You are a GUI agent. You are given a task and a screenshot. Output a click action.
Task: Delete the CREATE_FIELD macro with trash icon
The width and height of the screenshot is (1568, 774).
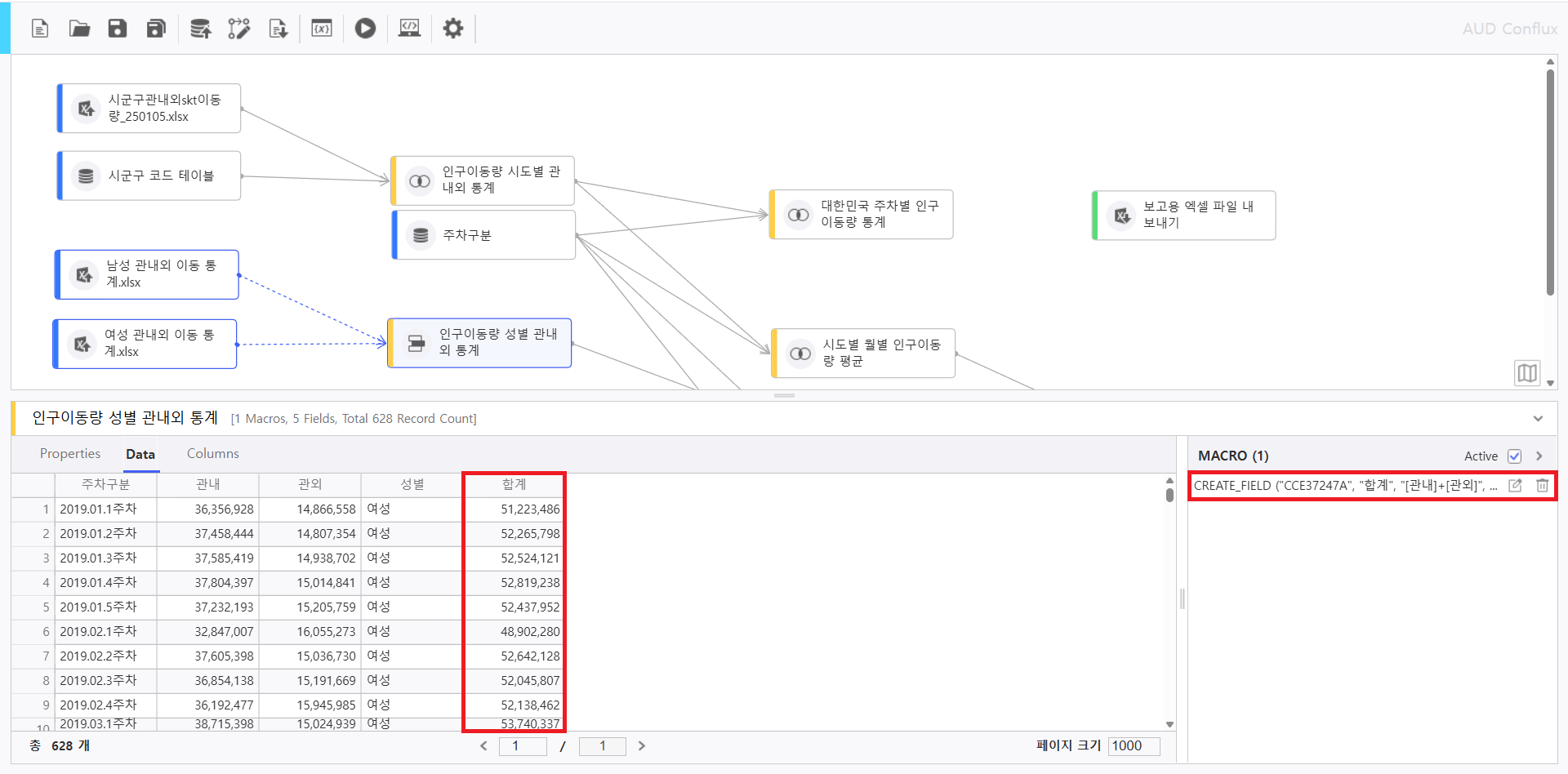pyautogui.click(x=1542, y=485)
